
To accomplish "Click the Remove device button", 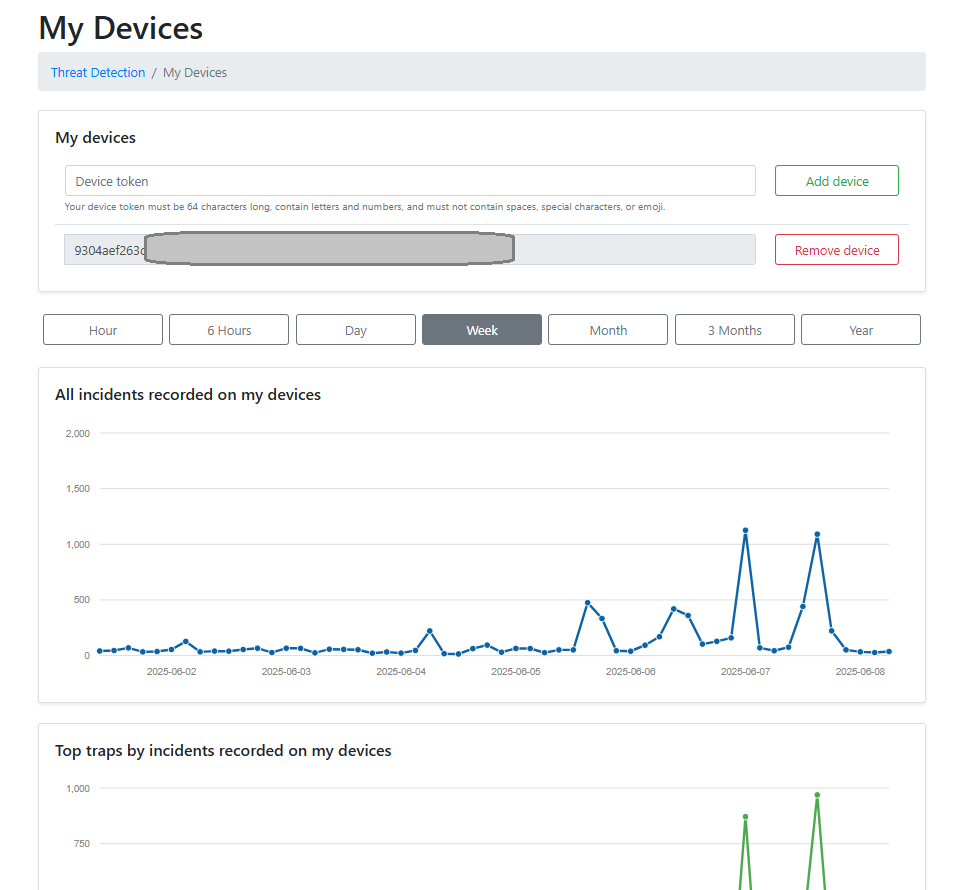I will pos(837,250).
